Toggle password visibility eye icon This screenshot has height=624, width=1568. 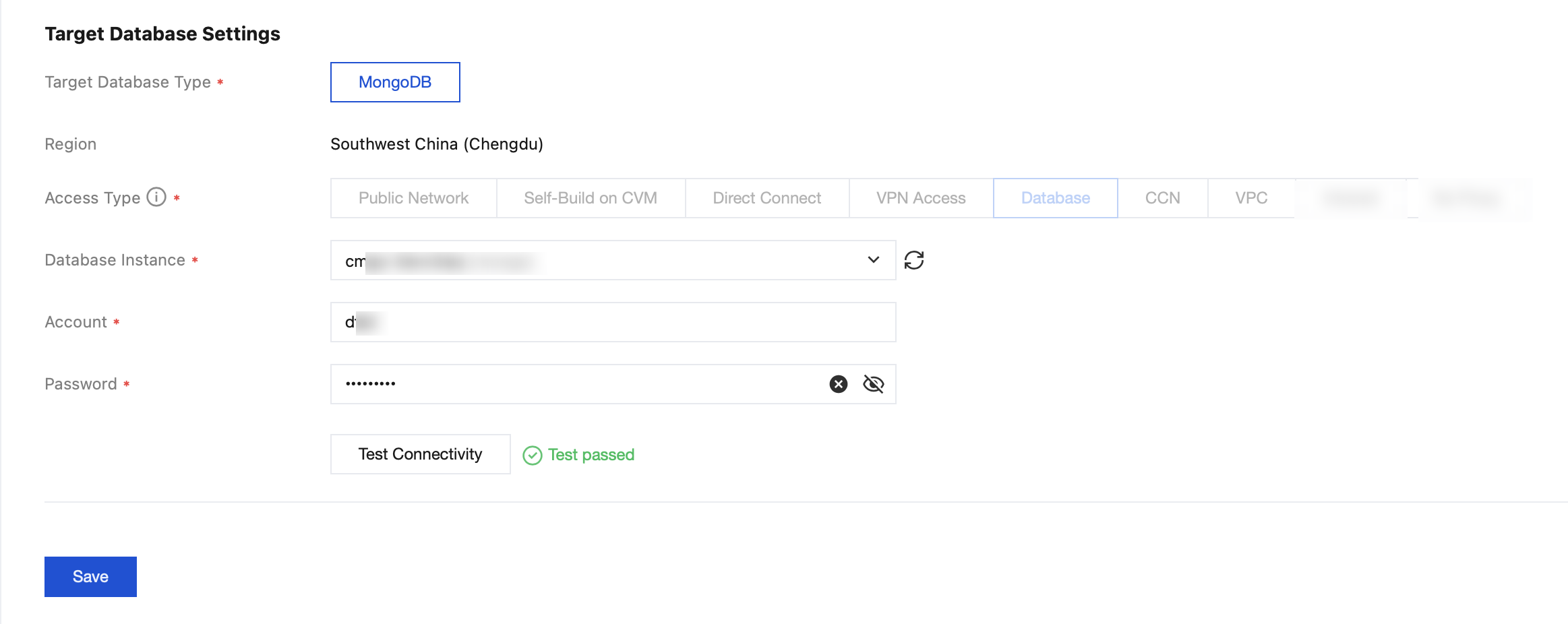[x=874, y=384]
